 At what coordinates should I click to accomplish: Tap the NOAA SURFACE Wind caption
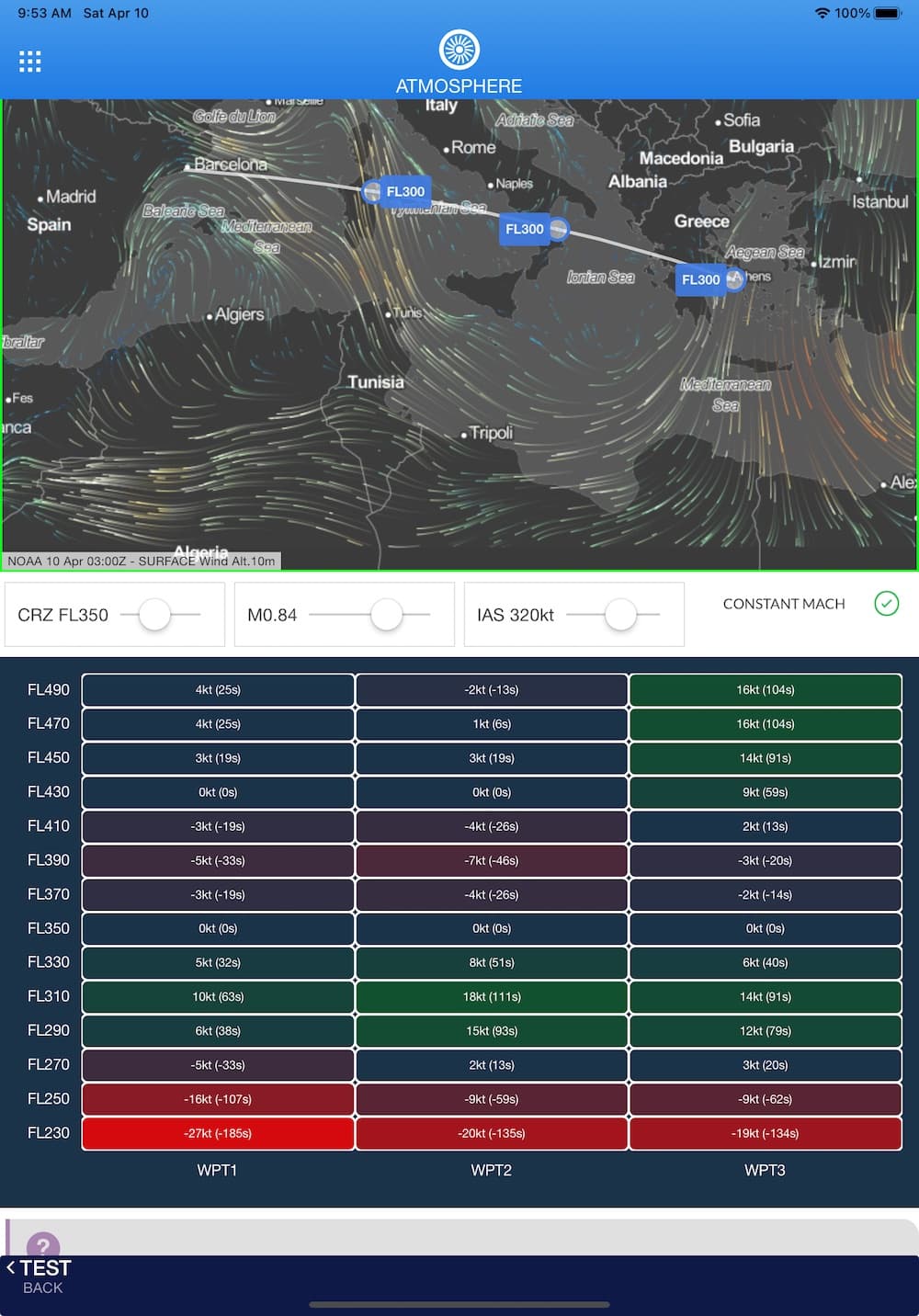142,560
